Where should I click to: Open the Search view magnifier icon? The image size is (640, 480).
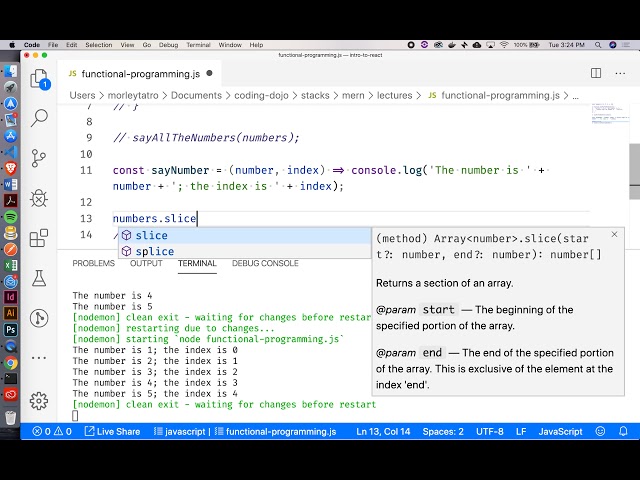pos(39,118)
